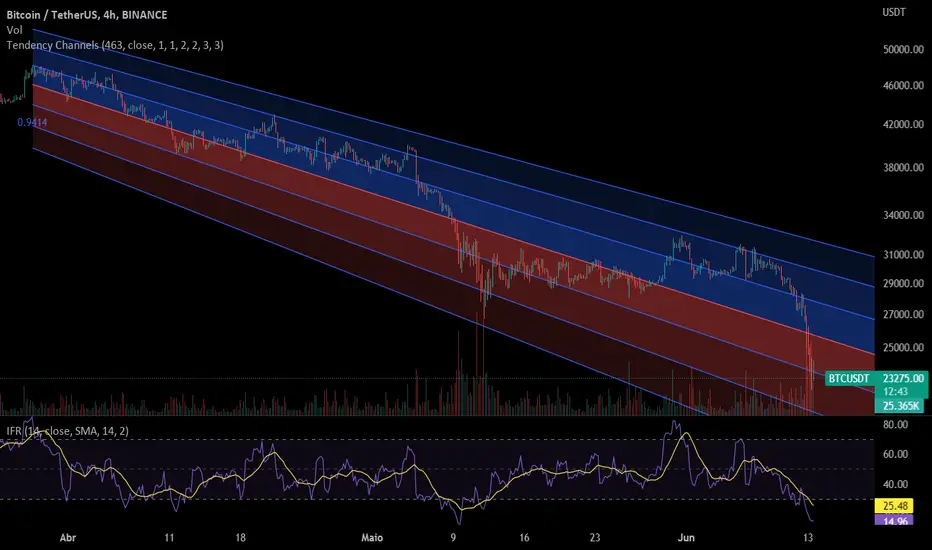Click the Maio date on time axis
This screenshot has height=550, width=932.
(372, 538)
